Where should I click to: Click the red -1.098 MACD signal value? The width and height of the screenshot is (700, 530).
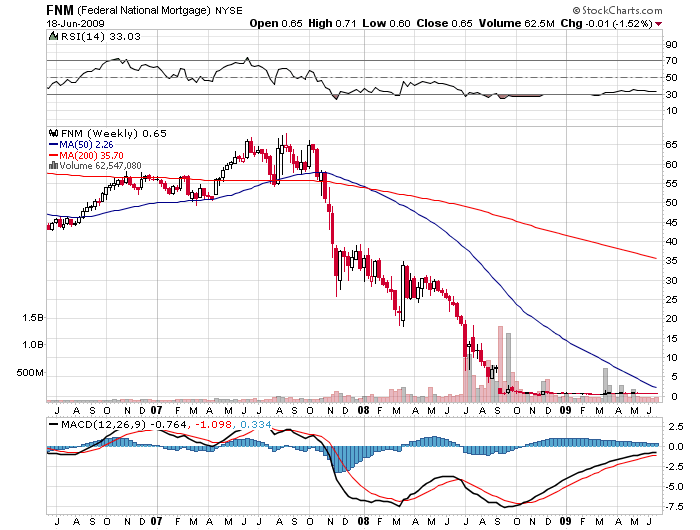pos(212,424)
